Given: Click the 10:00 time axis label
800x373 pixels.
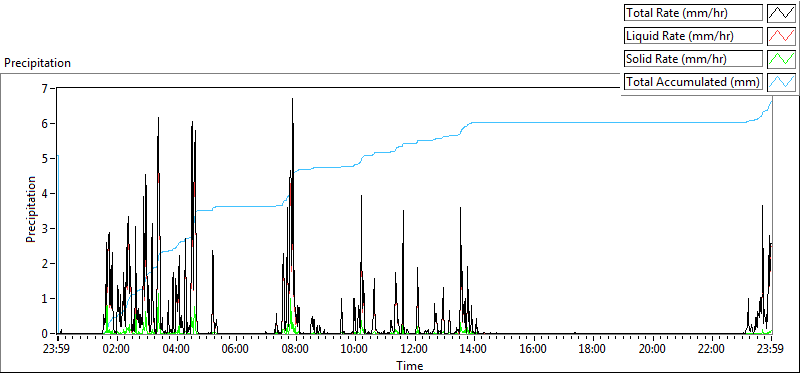Looking at the screenshot, I should click(x=355, y=350).
